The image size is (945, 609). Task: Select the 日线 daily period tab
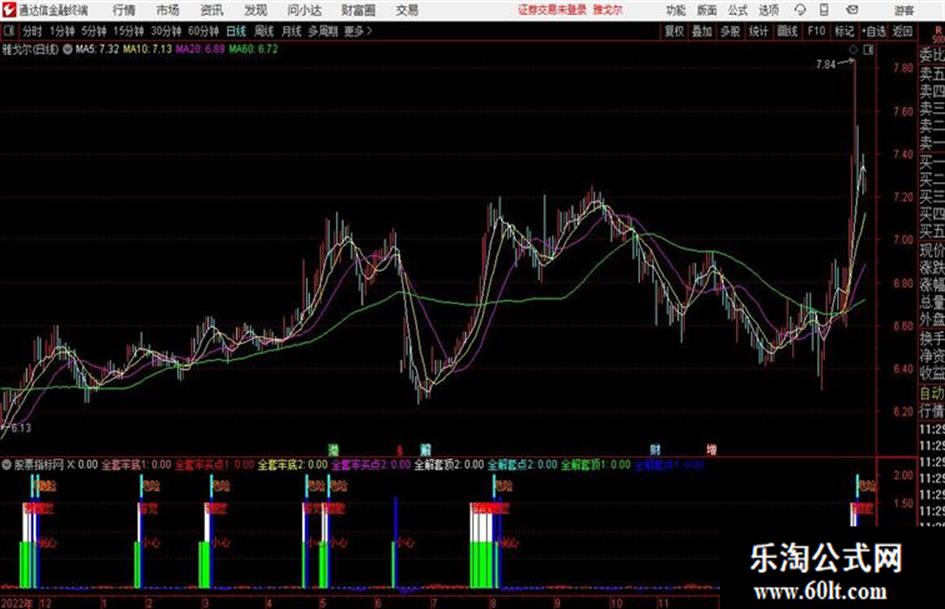pos(236,31)
